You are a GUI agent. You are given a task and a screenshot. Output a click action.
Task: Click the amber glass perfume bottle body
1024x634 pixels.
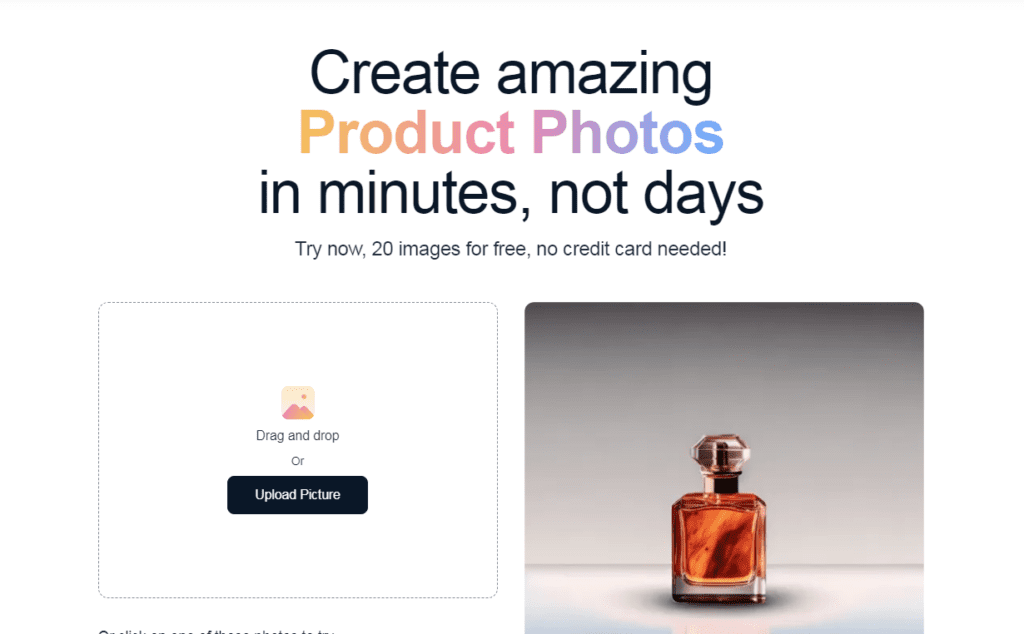click(x=719, y=546)
